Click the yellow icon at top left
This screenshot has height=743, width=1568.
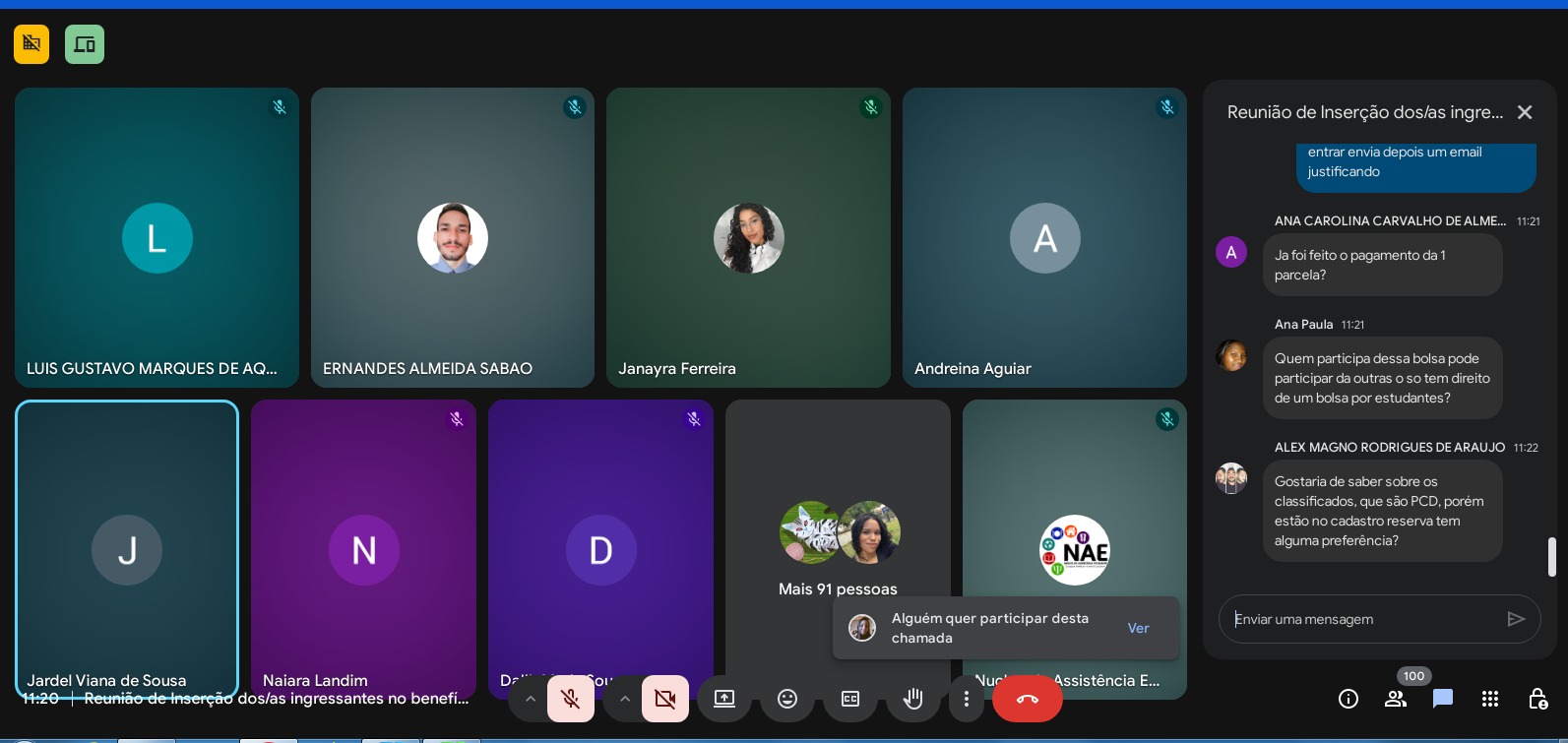click(31, 44)
